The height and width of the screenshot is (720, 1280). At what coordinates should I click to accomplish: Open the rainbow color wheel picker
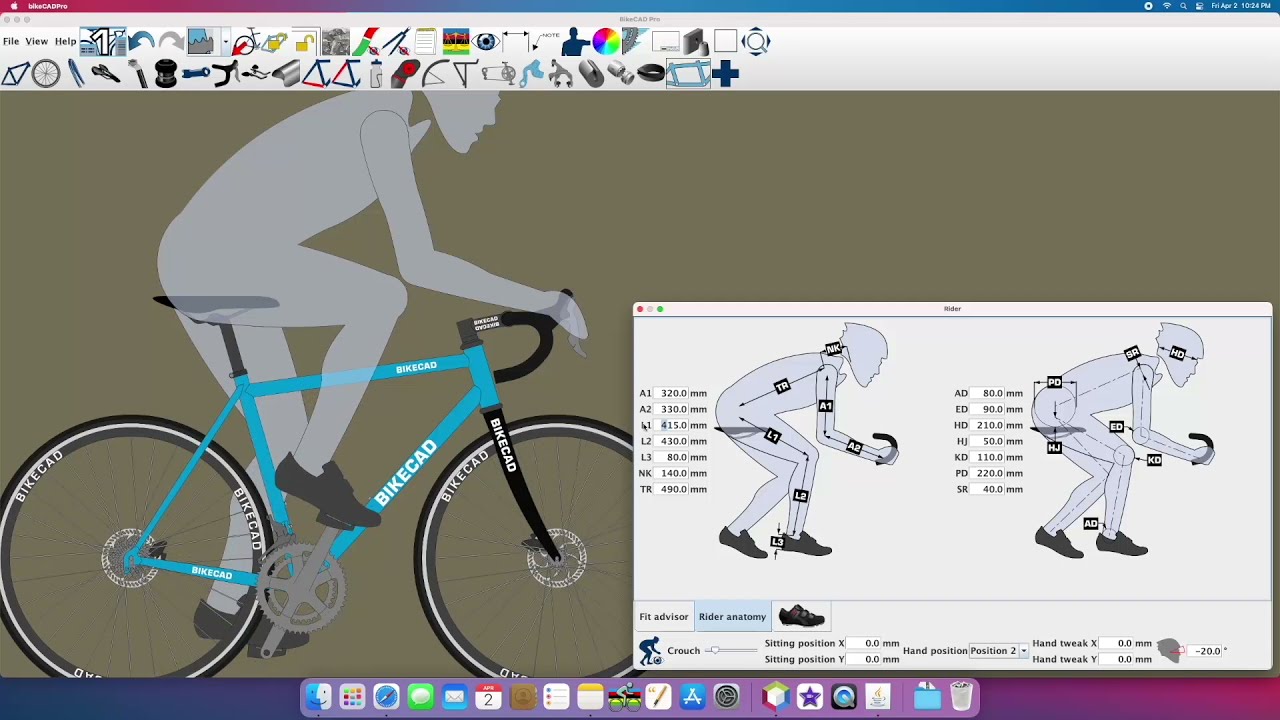(605, 42)
